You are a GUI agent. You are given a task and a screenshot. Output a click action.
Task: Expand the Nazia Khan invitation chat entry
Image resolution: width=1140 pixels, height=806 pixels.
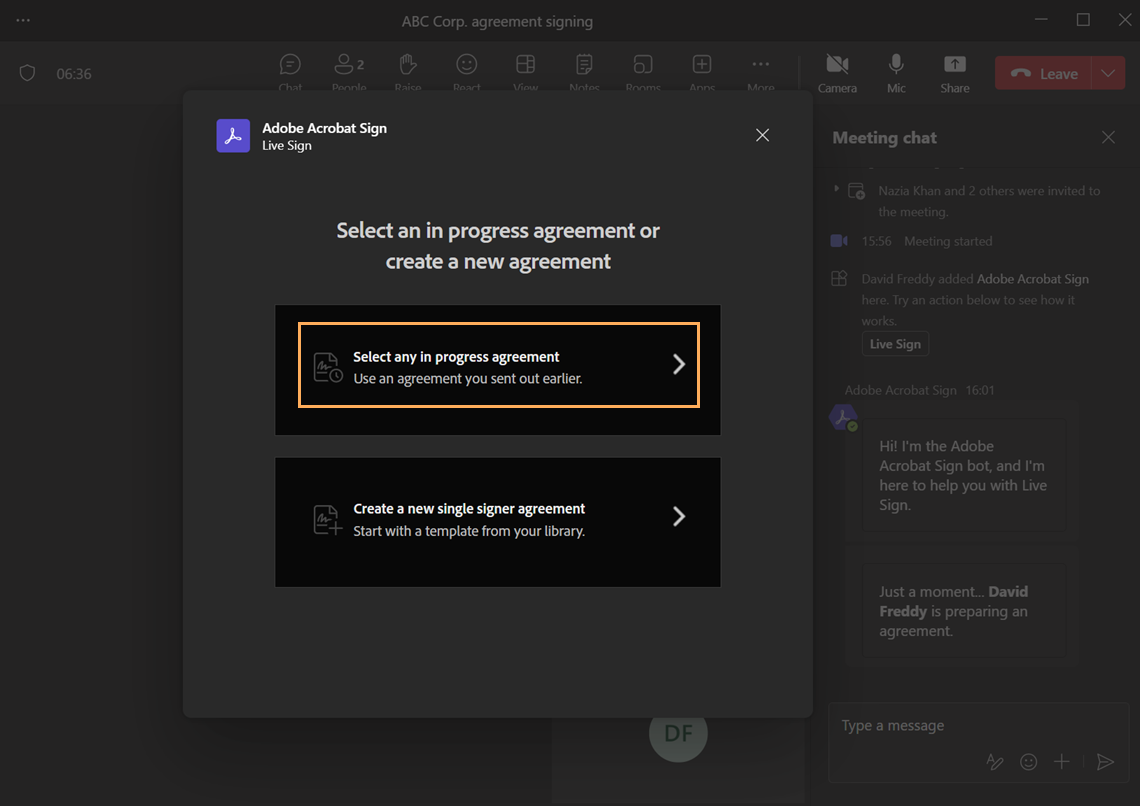tap(837, 188)
